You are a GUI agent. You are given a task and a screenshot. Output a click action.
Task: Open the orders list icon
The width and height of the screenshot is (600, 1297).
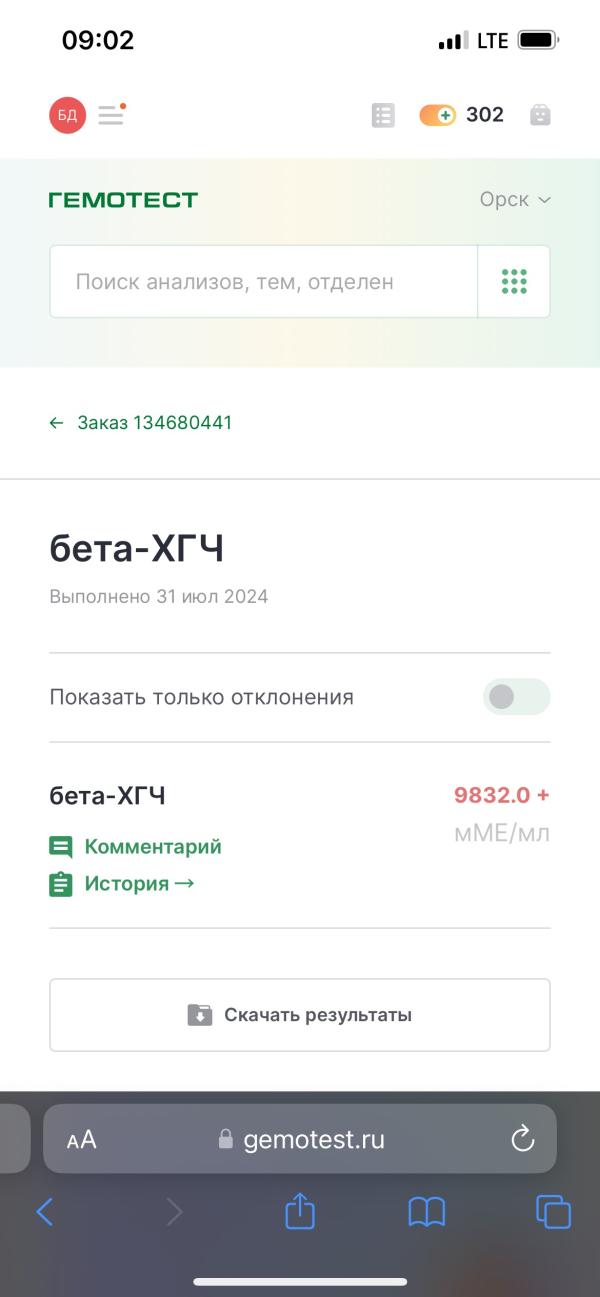(x=383, y=115)
